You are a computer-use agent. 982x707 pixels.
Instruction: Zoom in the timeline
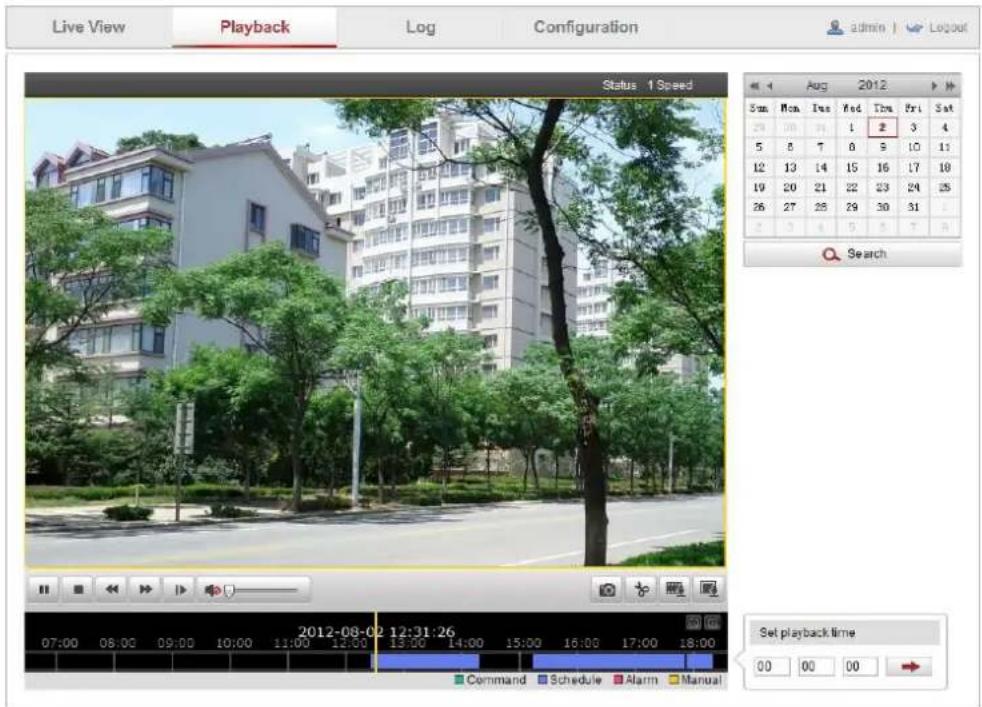point(713,622)
